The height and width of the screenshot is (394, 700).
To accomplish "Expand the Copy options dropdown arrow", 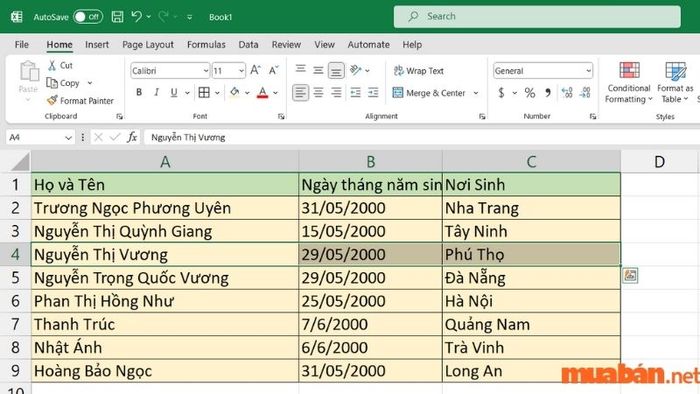I will pos(90,83).
